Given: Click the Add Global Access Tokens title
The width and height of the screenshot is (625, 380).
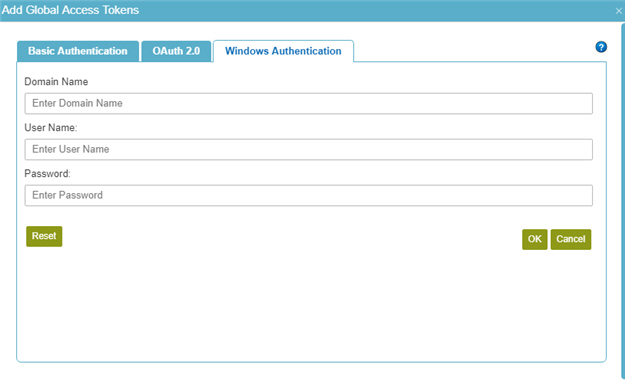Looking at the screenshot, I should pos(71,10).
